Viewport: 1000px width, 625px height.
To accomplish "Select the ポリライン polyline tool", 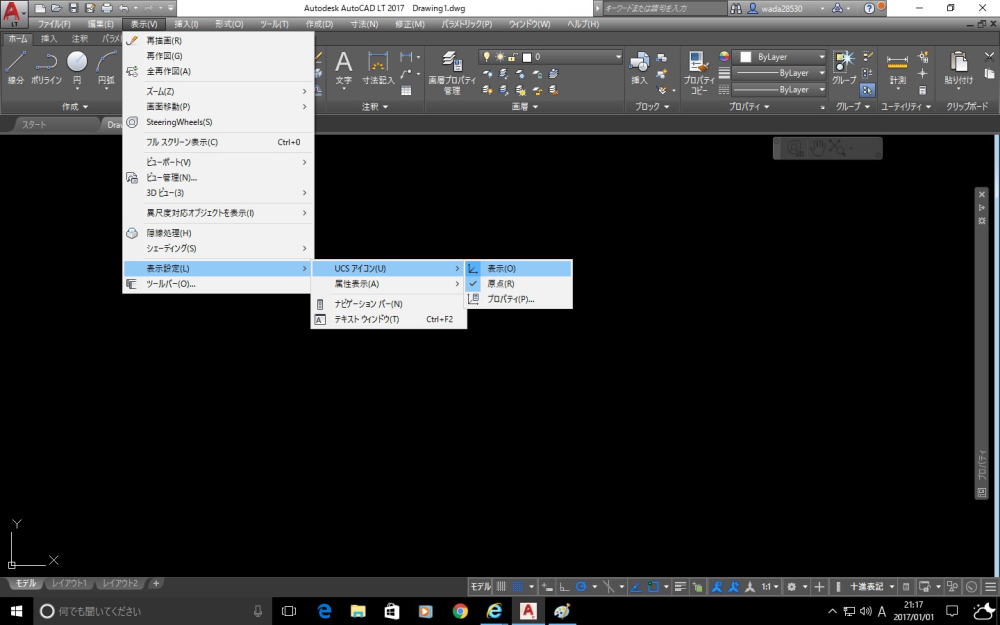I will point(47,68).
